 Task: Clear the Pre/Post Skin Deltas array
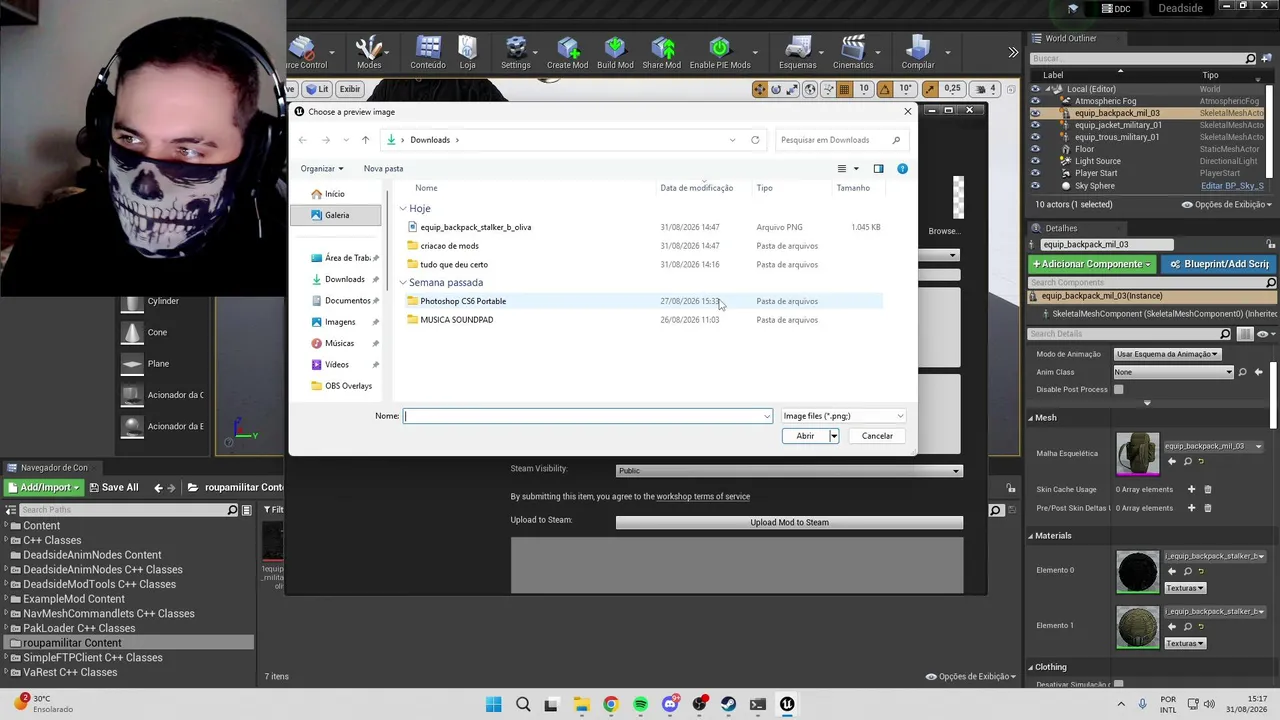point(1208,508)
